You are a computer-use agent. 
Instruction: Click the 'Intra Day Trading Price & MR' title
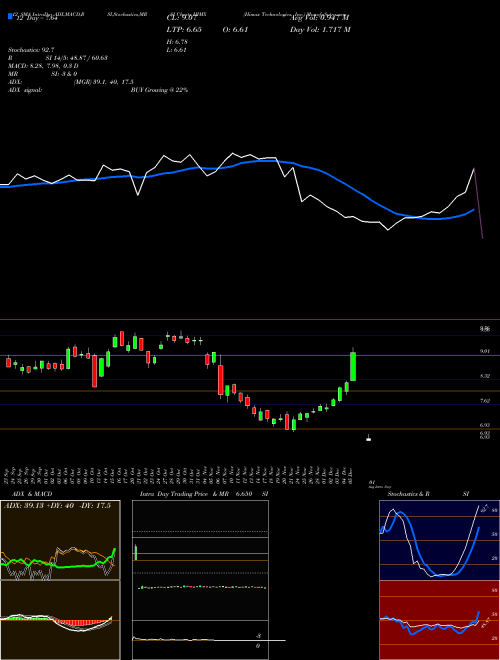pyautogui.click(x=184, y=494)
